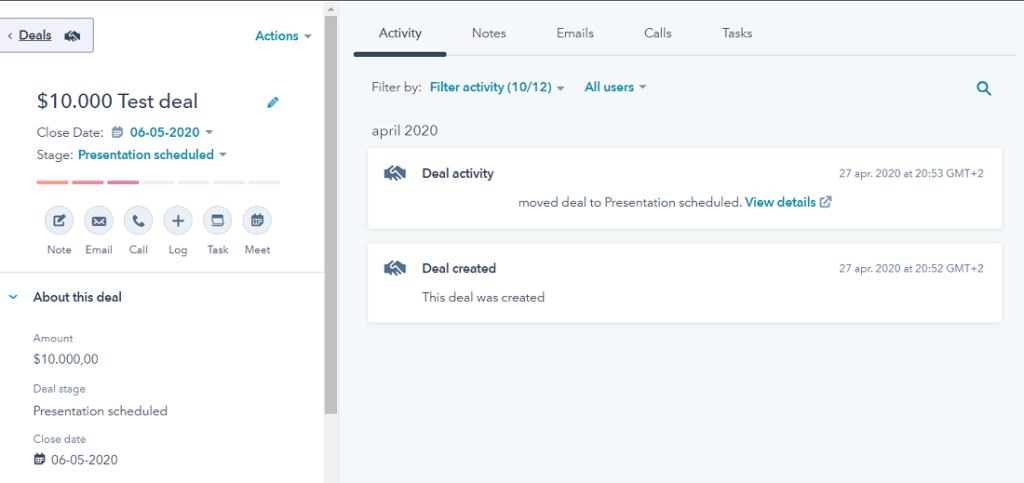1024x483 pixels.
Task: Open the All users filter dropdown
Action: pos(615,88)
